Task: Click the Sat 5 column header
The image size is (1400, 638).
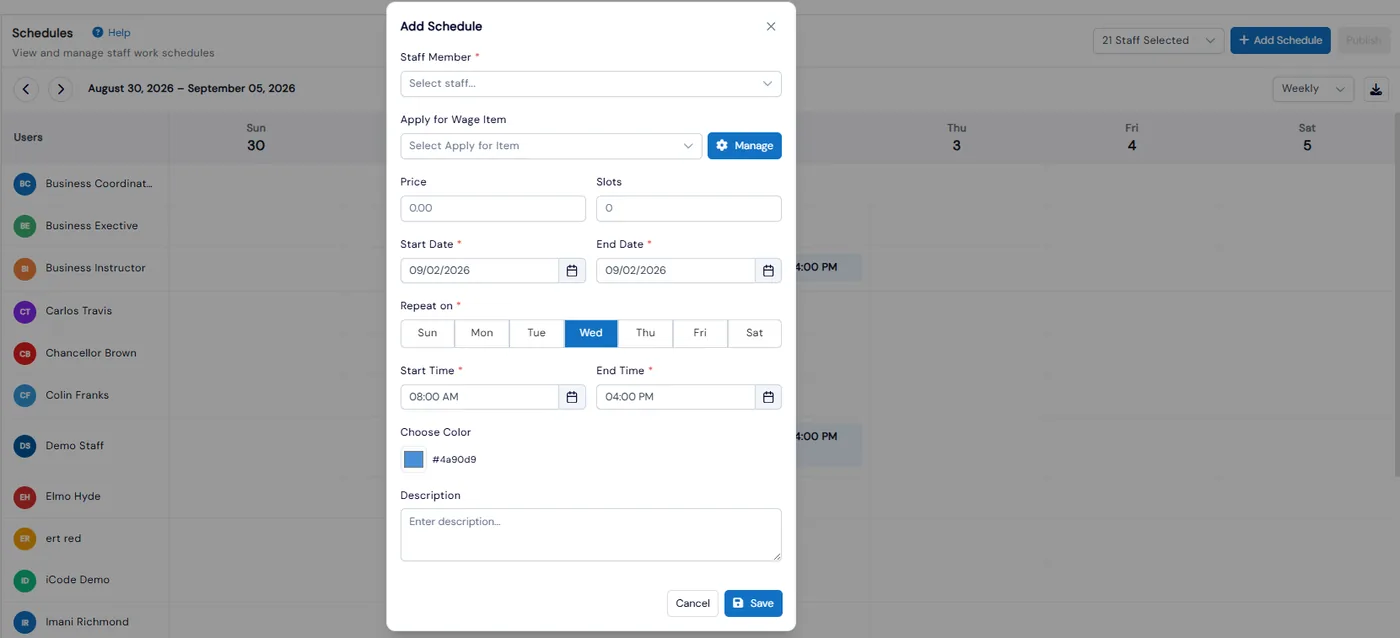Action: click(1307, 137)
